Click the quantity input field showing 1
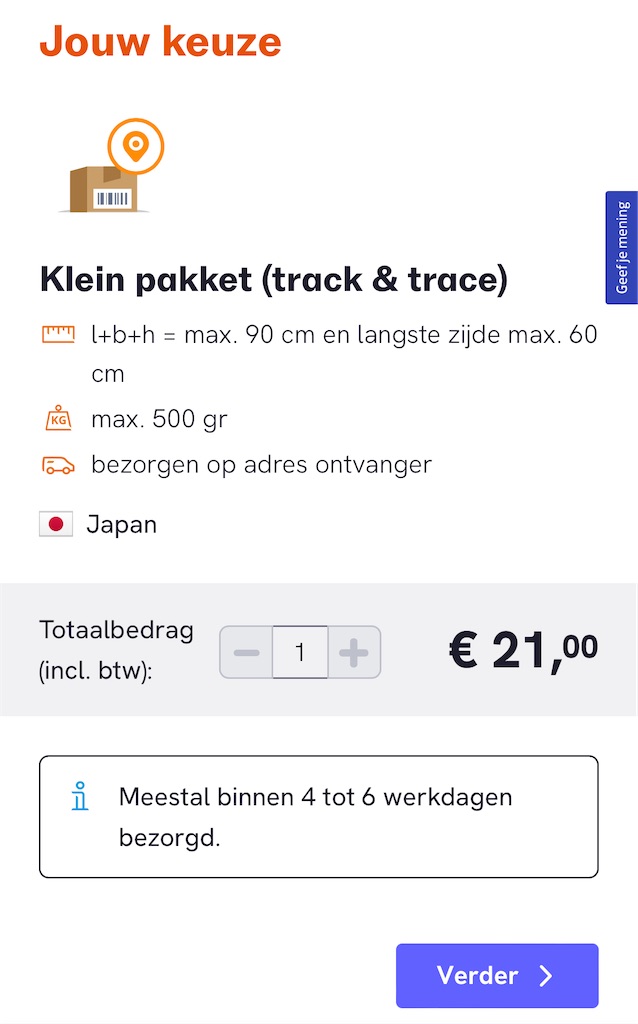Viewport: 638px width, 1024px height. 300,652
